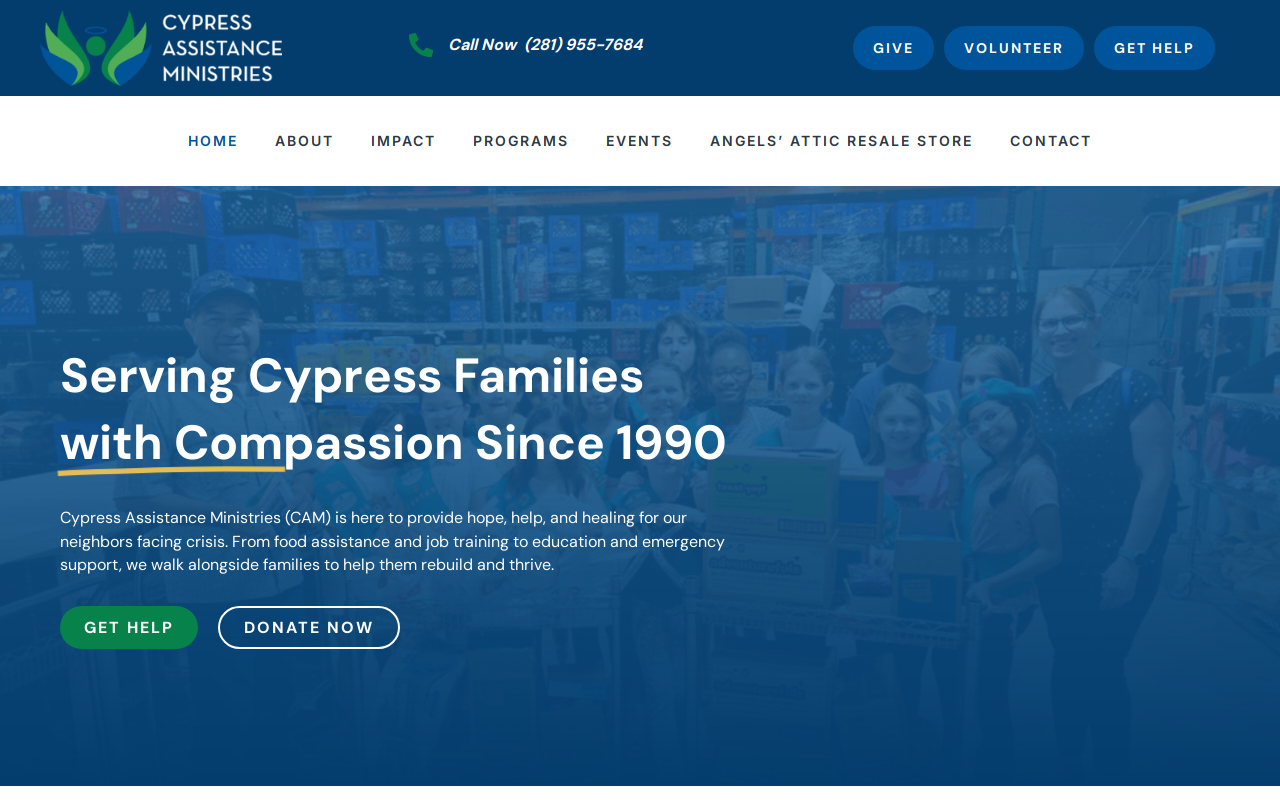Viewport: 1280px width, 800px height.
Task: Click the green GET HELP hero button
Action: coord(129,628)
